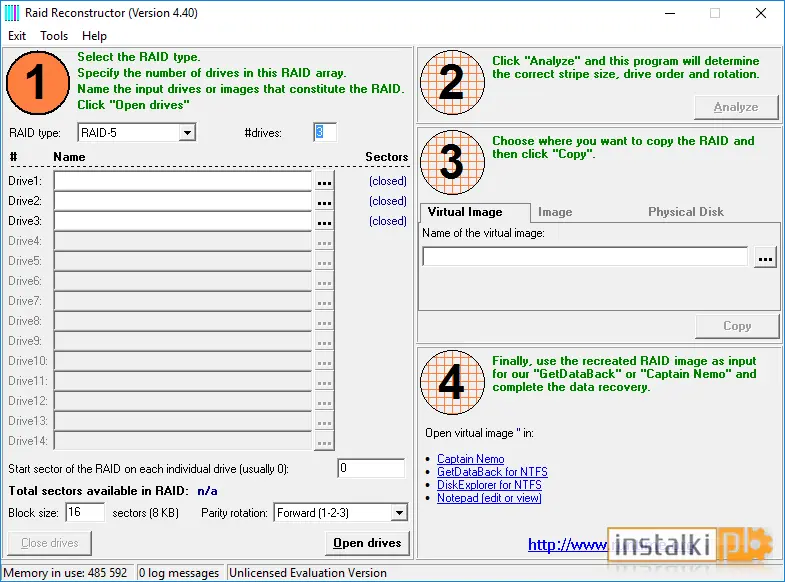This screenshot has width=785, height=582.
Task: Click the #drives number field
Action: pyautogui.click(x=325, y=132)
